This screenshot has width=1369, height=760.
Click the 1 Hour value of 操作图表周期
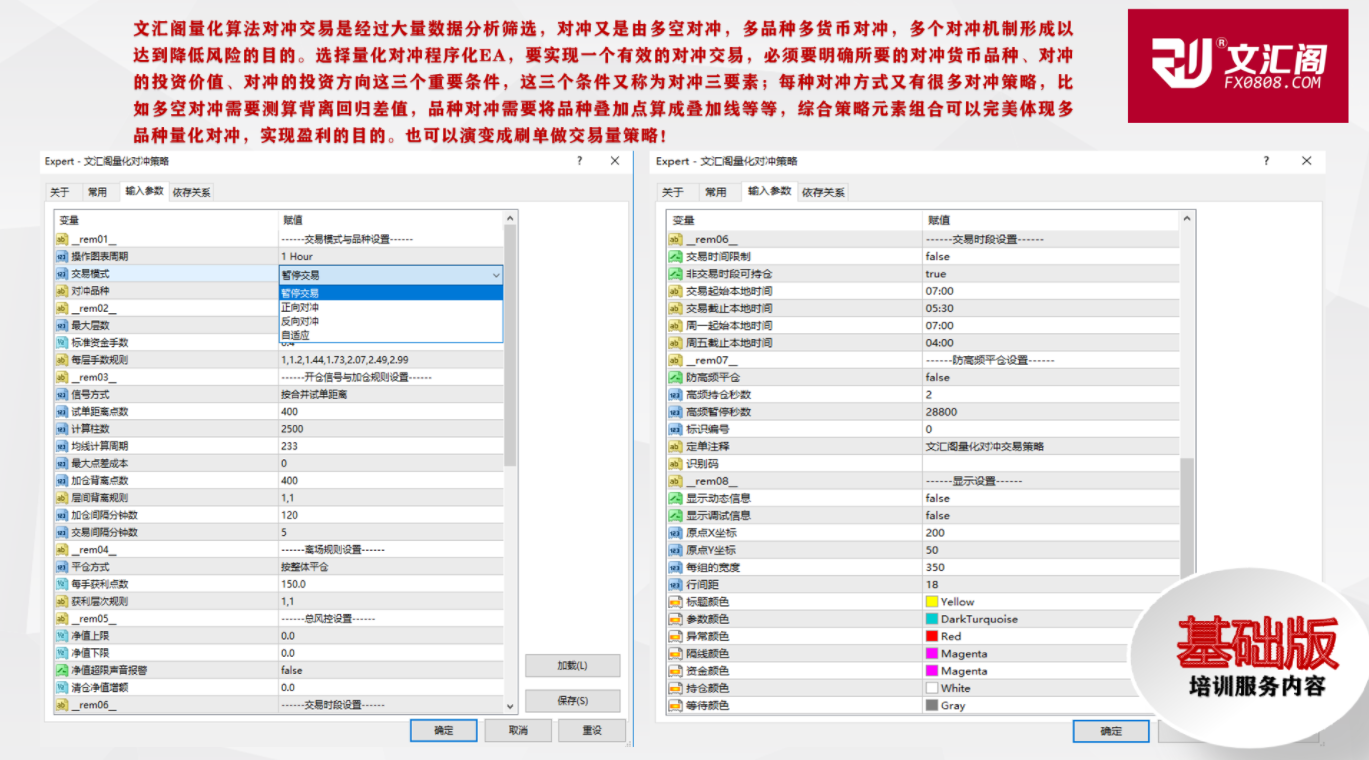click(296, 257)
